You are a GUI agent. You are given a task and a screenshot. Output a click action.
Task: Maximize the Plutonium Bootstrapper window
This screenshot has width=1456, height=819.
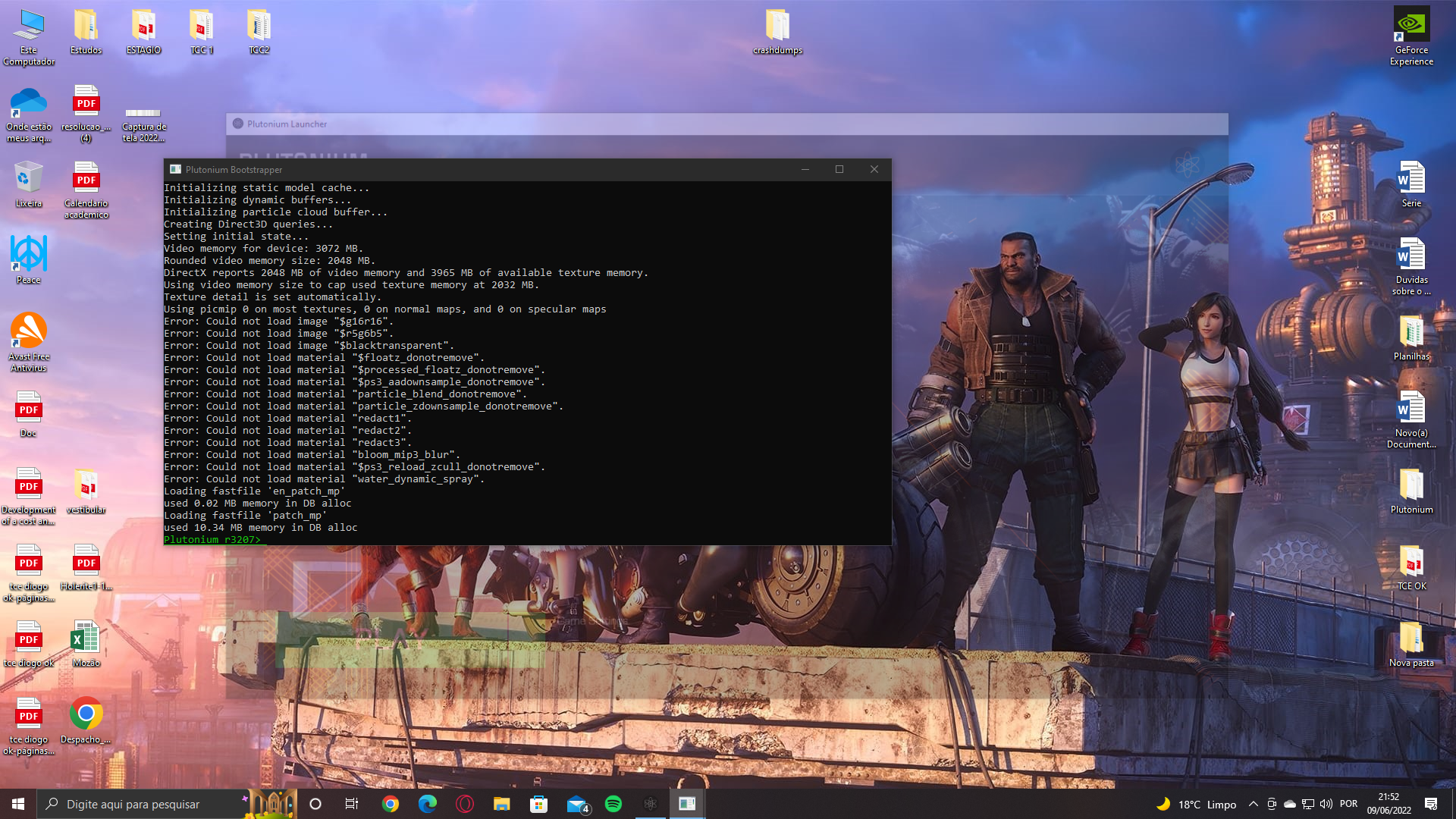pos(839,169)
